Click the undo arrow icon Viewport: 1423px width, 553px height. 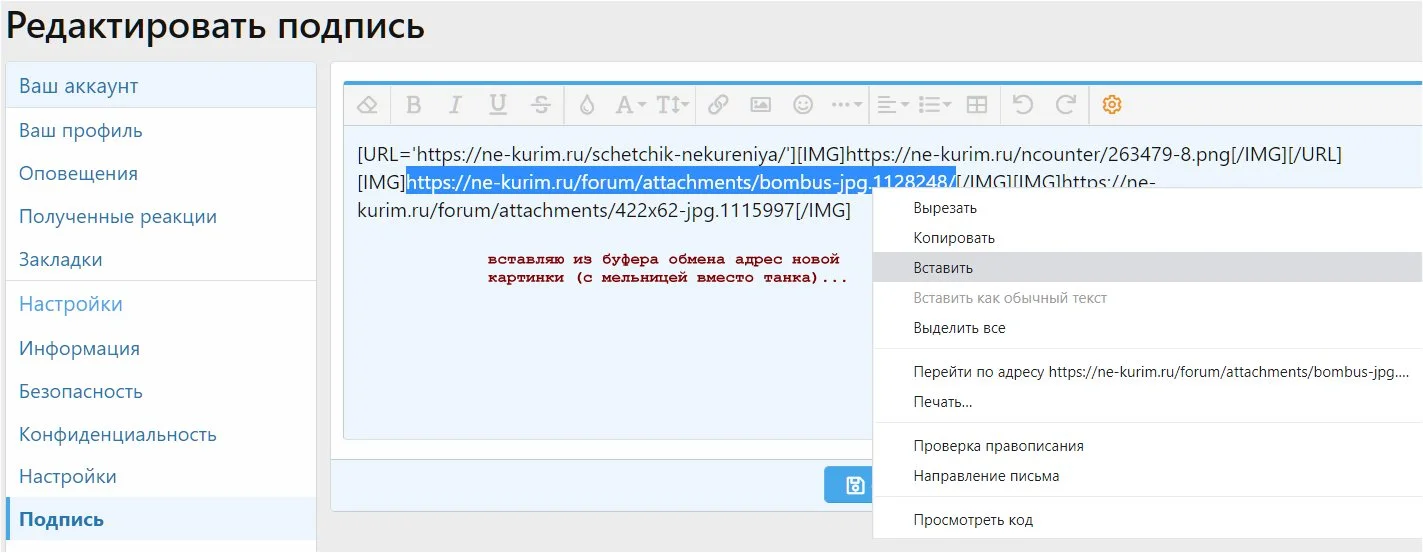pos(1022,104)
